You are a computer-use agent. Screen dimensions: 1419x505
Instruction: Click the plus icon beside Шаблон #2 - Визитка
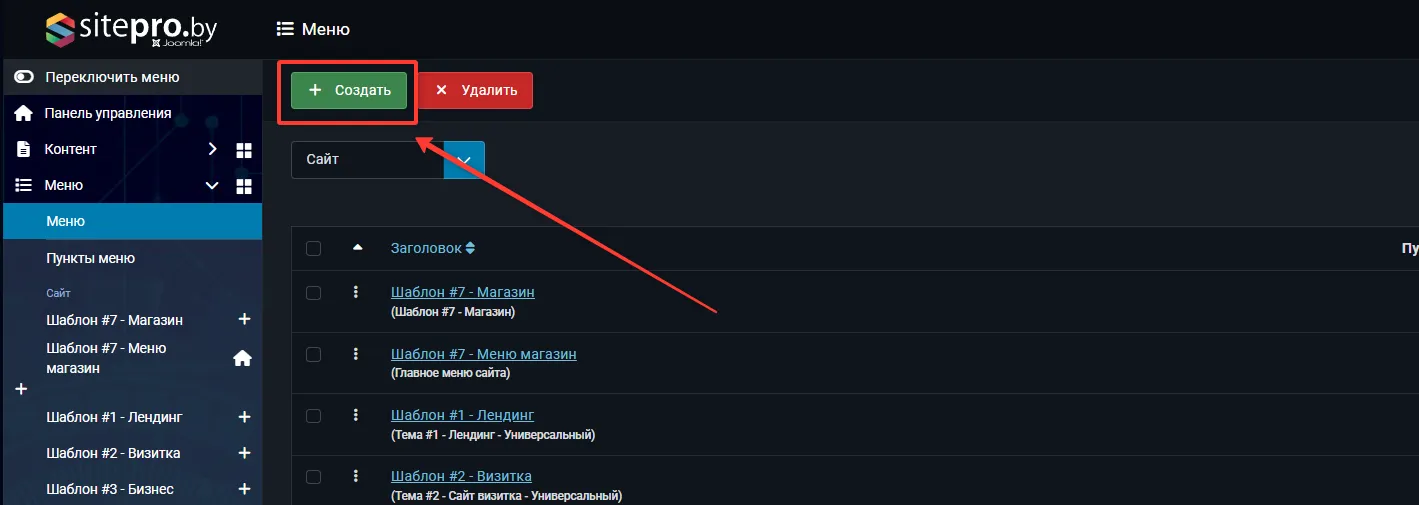[x=243, y=453]
